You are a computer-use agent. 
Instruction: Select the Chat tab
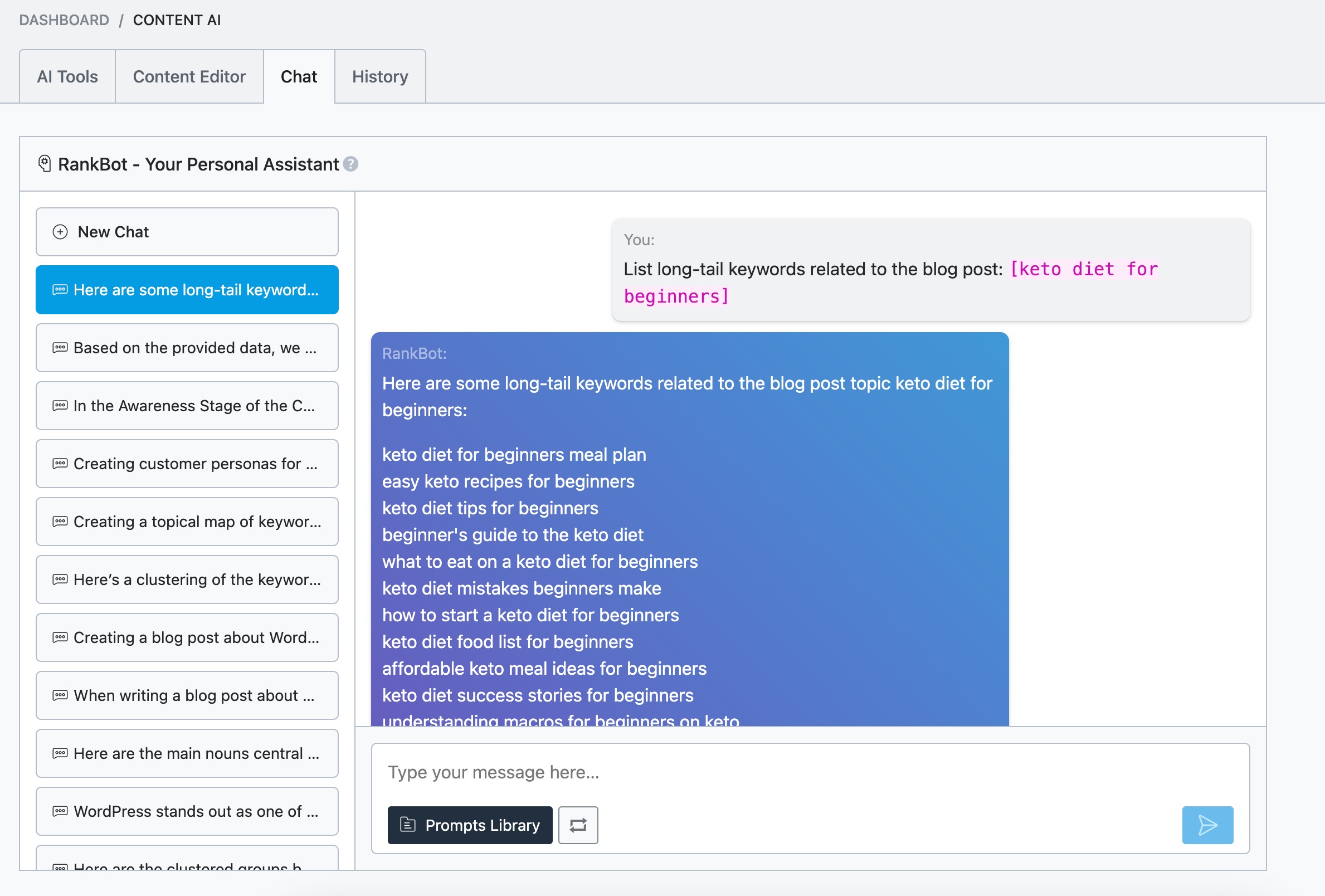pyautogui.click(x=298, y=76)
